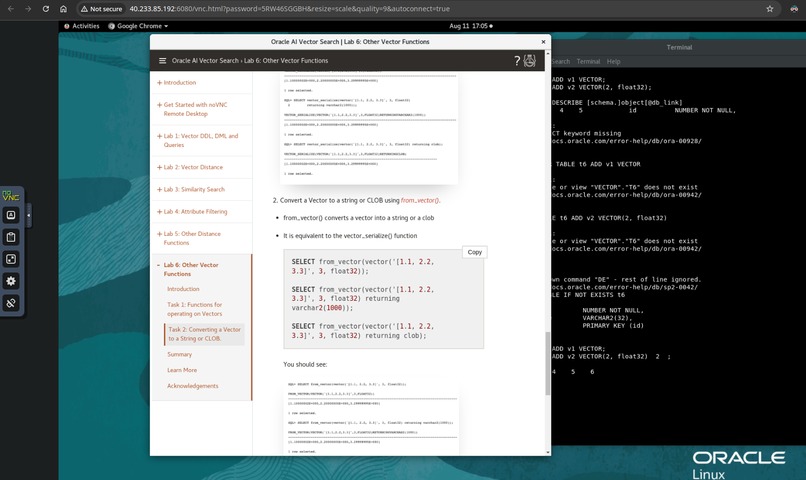Image resolution: width=806 pixels, height=480 pixels.
Task: Open Activities overview
Action: pos(82,26)
